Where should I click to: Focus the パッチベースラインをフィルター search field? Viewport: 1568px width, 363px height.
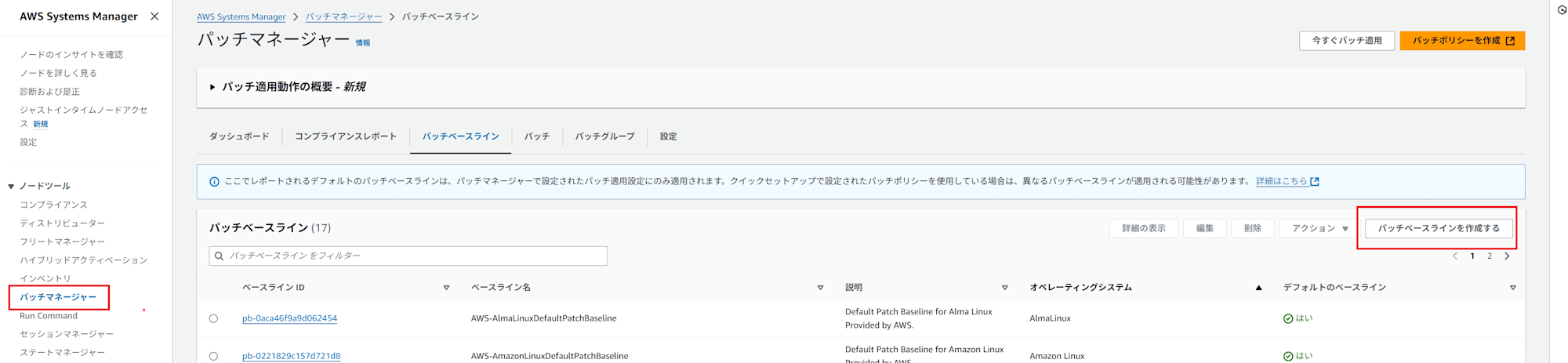pyautogui.click(x=408, y=256)
